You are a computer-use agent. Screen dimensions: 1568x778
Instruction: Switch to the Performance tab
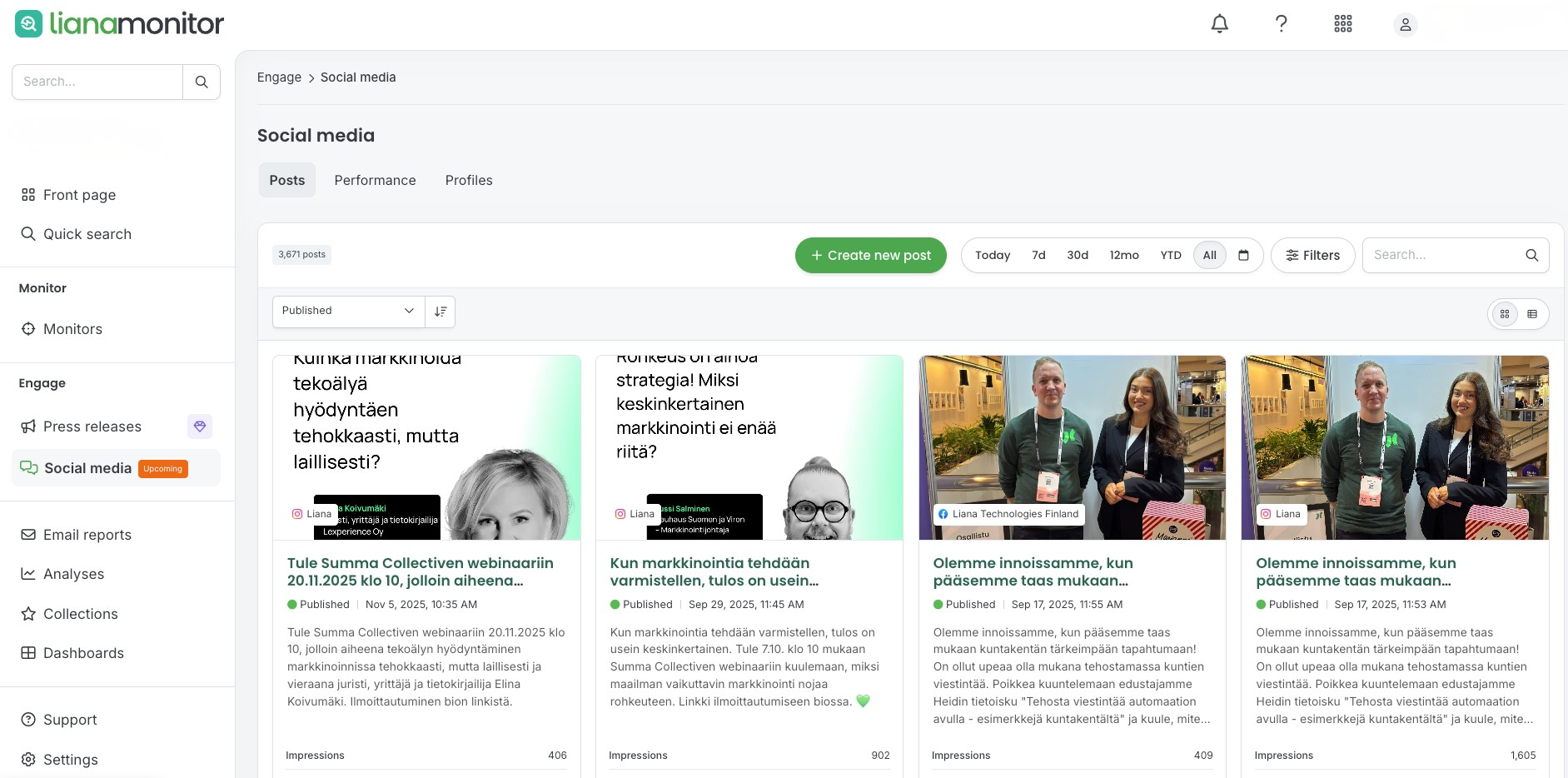[x=375, y=181]
